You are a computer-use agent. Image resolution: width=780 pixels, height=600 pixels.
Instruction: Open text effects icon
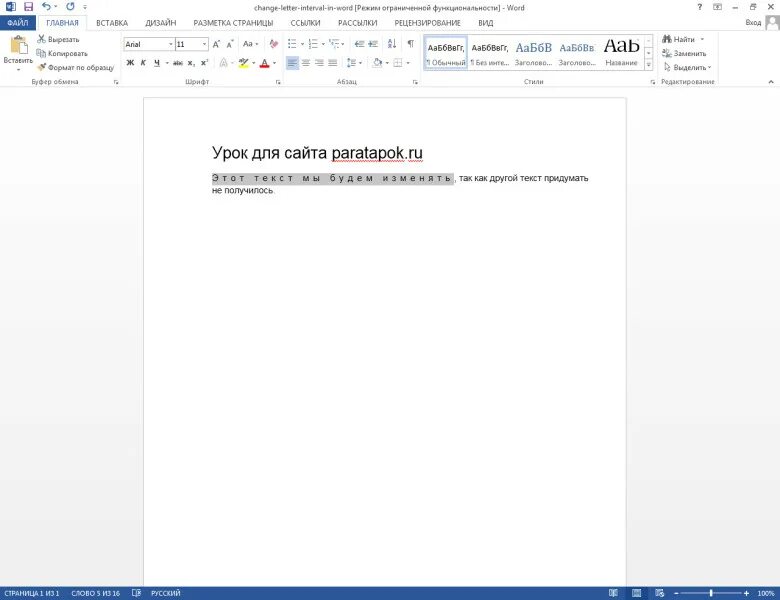(224, 63)
